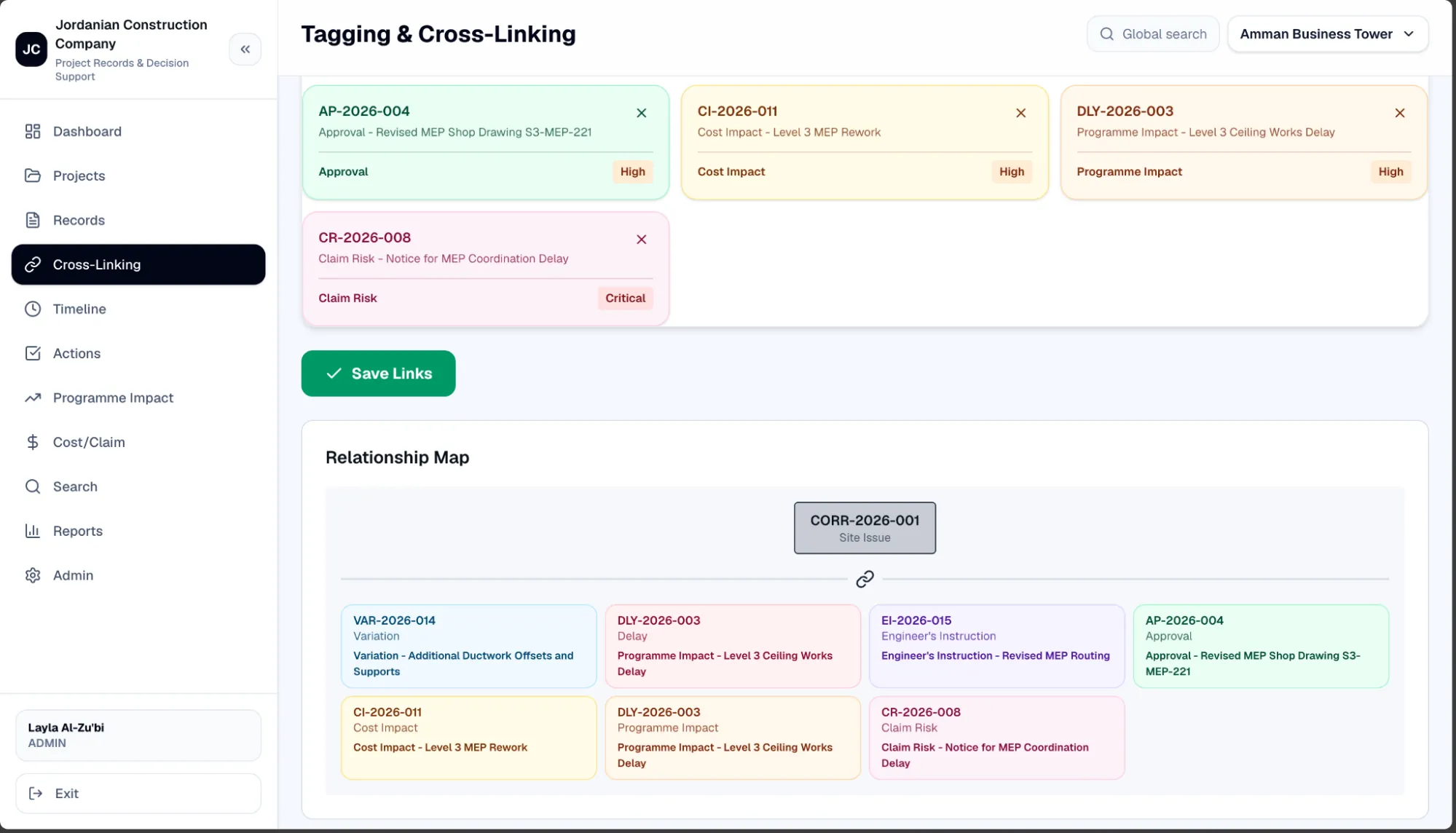
Task: Open the Search page from sidebar
Action: [x=138, y=486]
